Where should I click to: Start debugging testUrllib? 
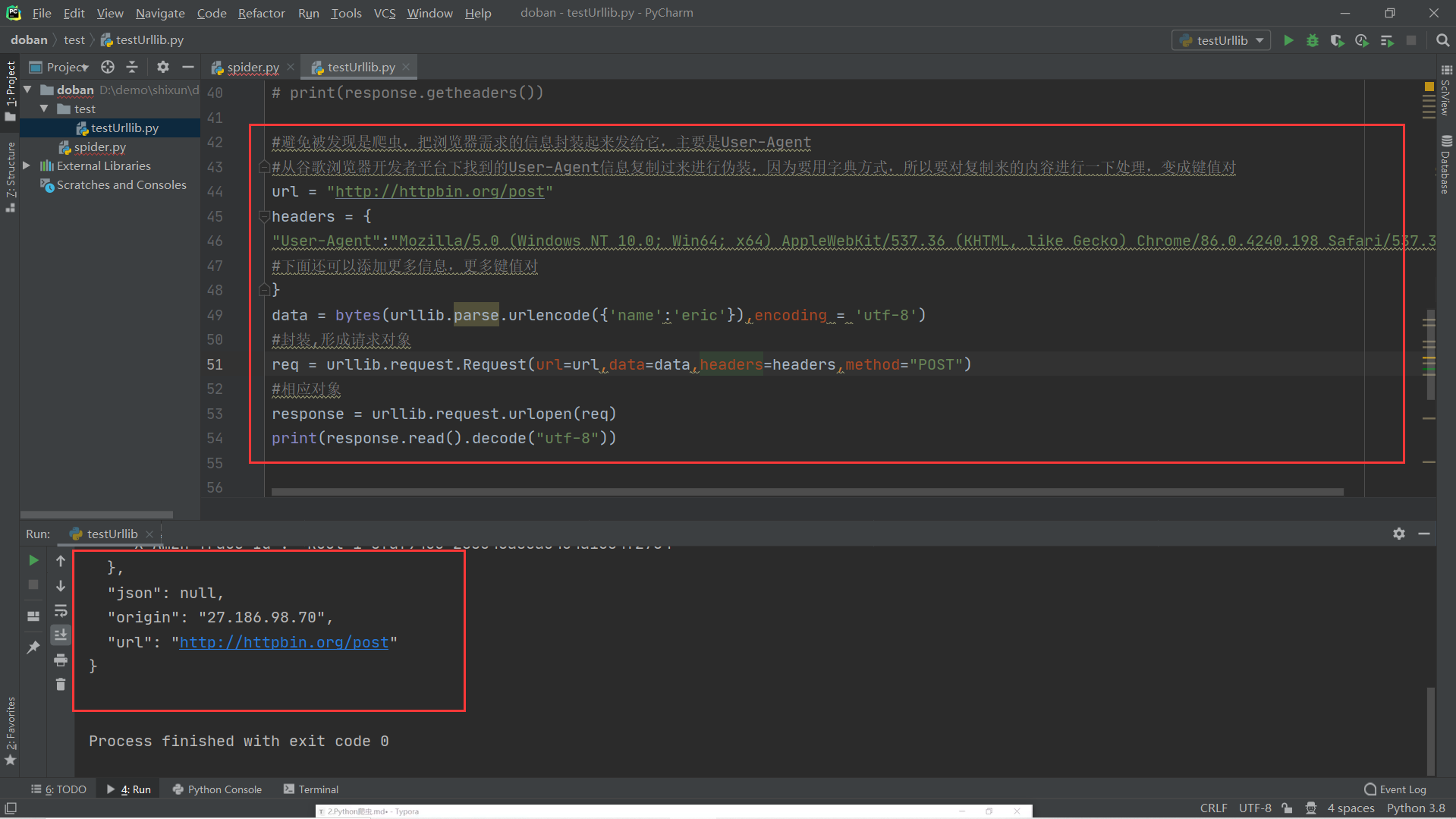(1313, 40)
